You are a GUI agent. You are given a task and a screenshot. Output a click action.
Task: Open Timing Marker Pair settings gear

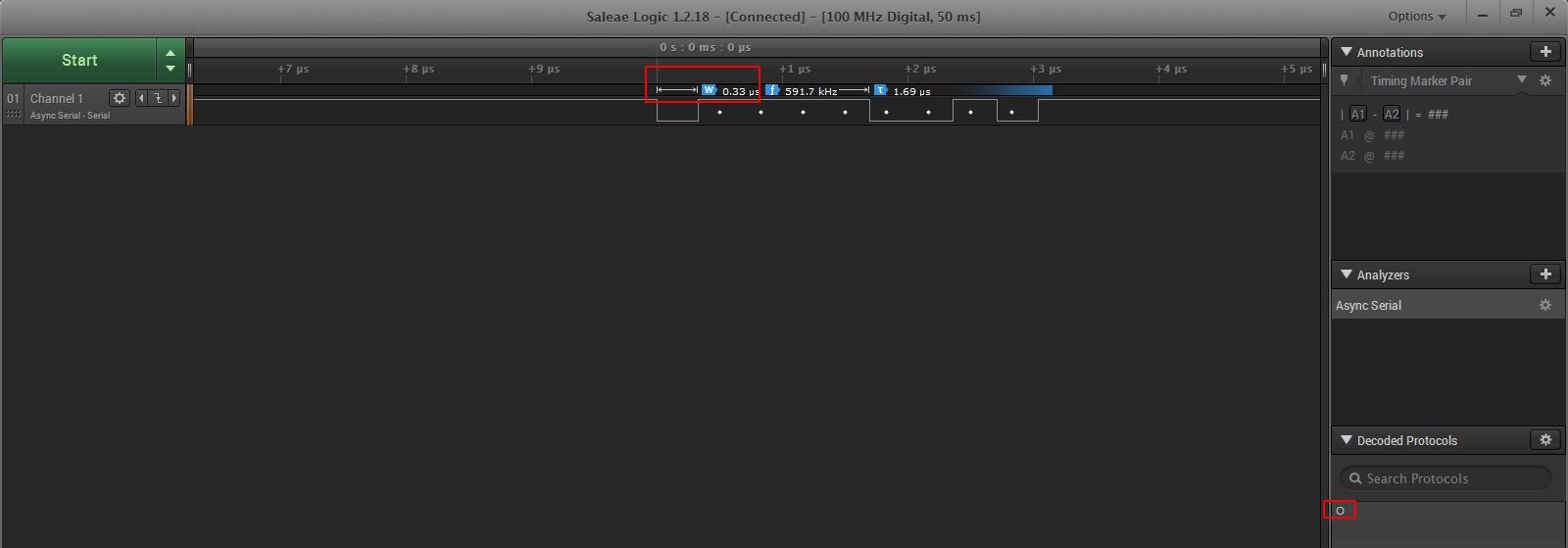pyautogui.click(x=1545, y=80)
